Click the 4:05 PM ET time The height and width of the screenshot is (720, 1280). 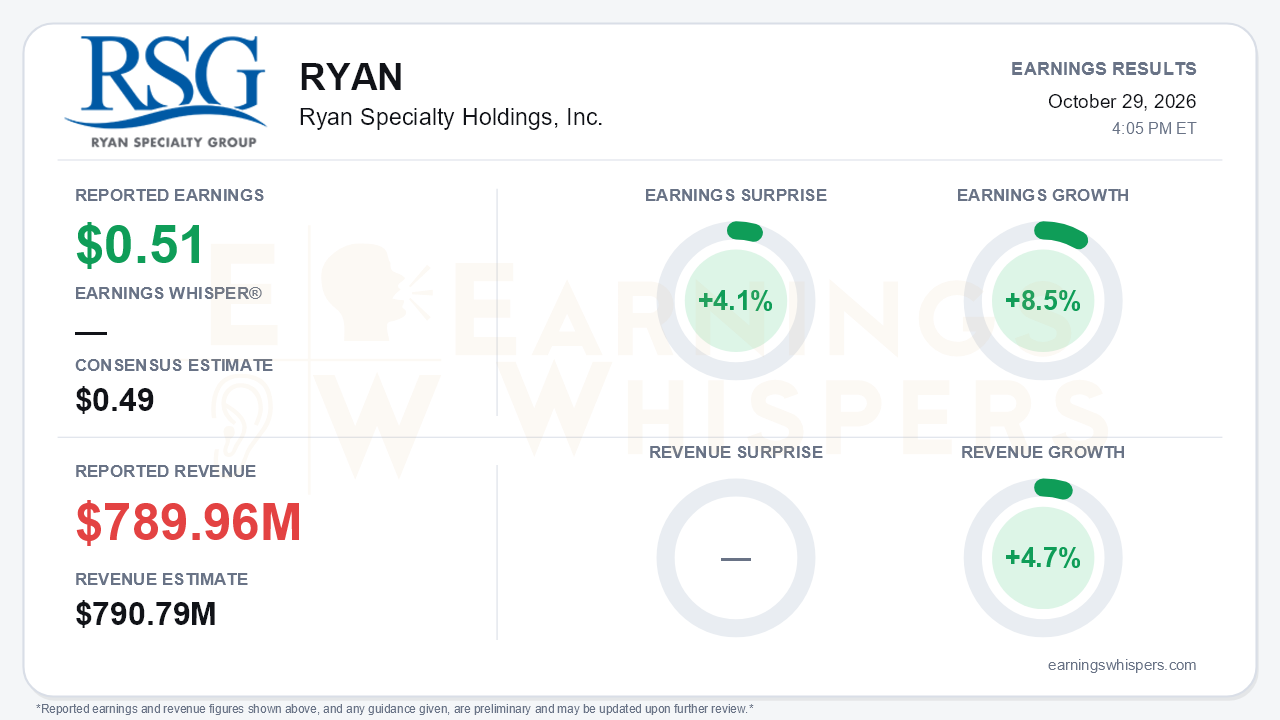[x=1154, y=129]
